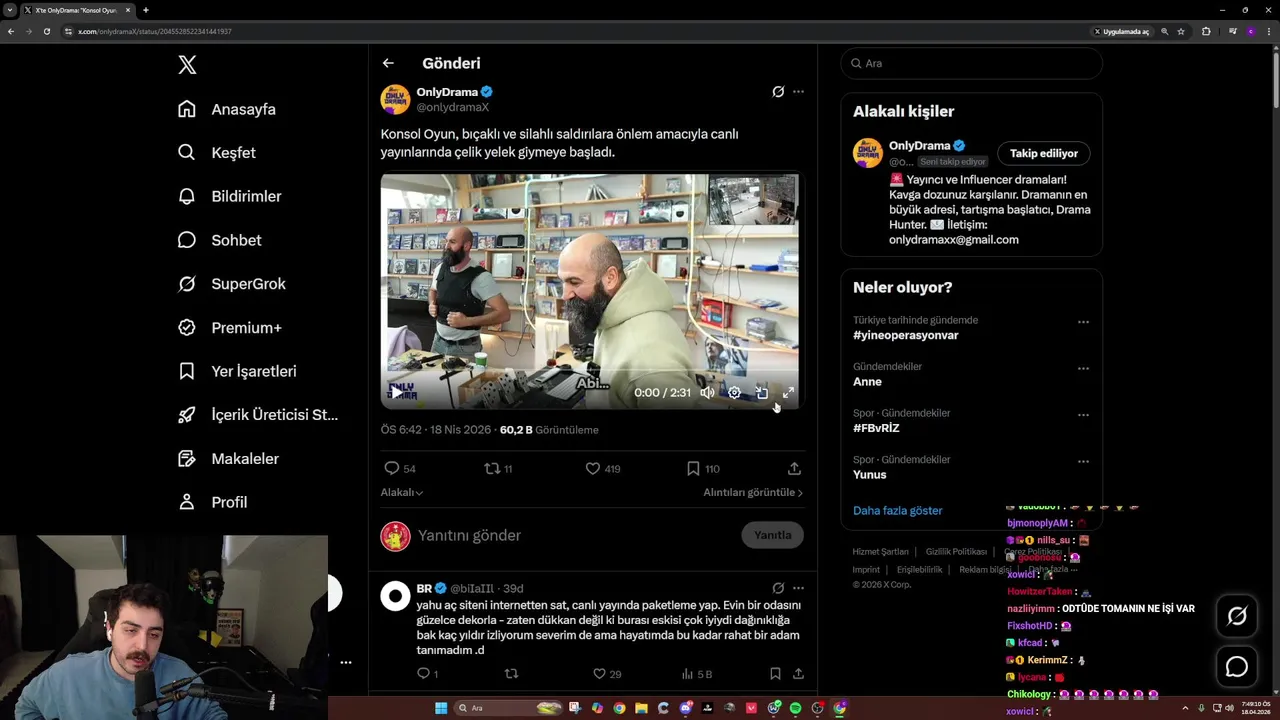Reload the page in the browser
1280x720 pixels.
pyautogui.click(x=46, y=31)
